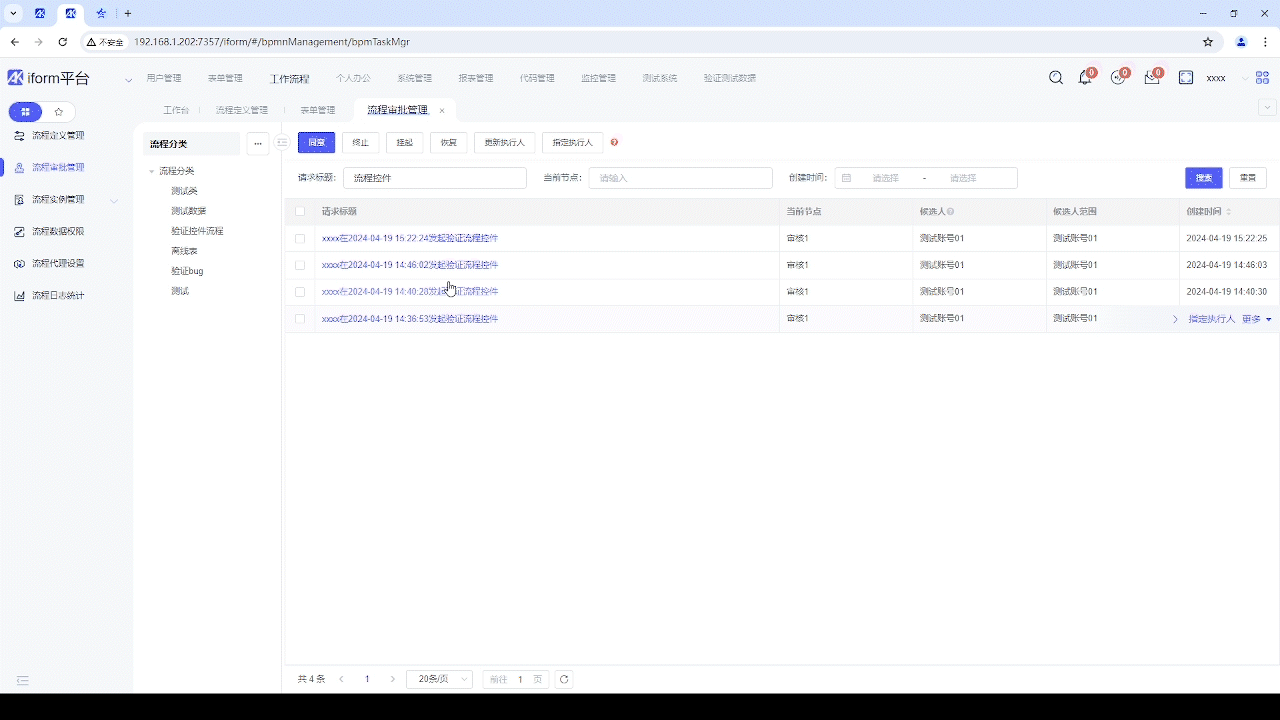Collapse the 流程分类 tree node
This screenshot has width=1280, height=720.
pos(152,172)
